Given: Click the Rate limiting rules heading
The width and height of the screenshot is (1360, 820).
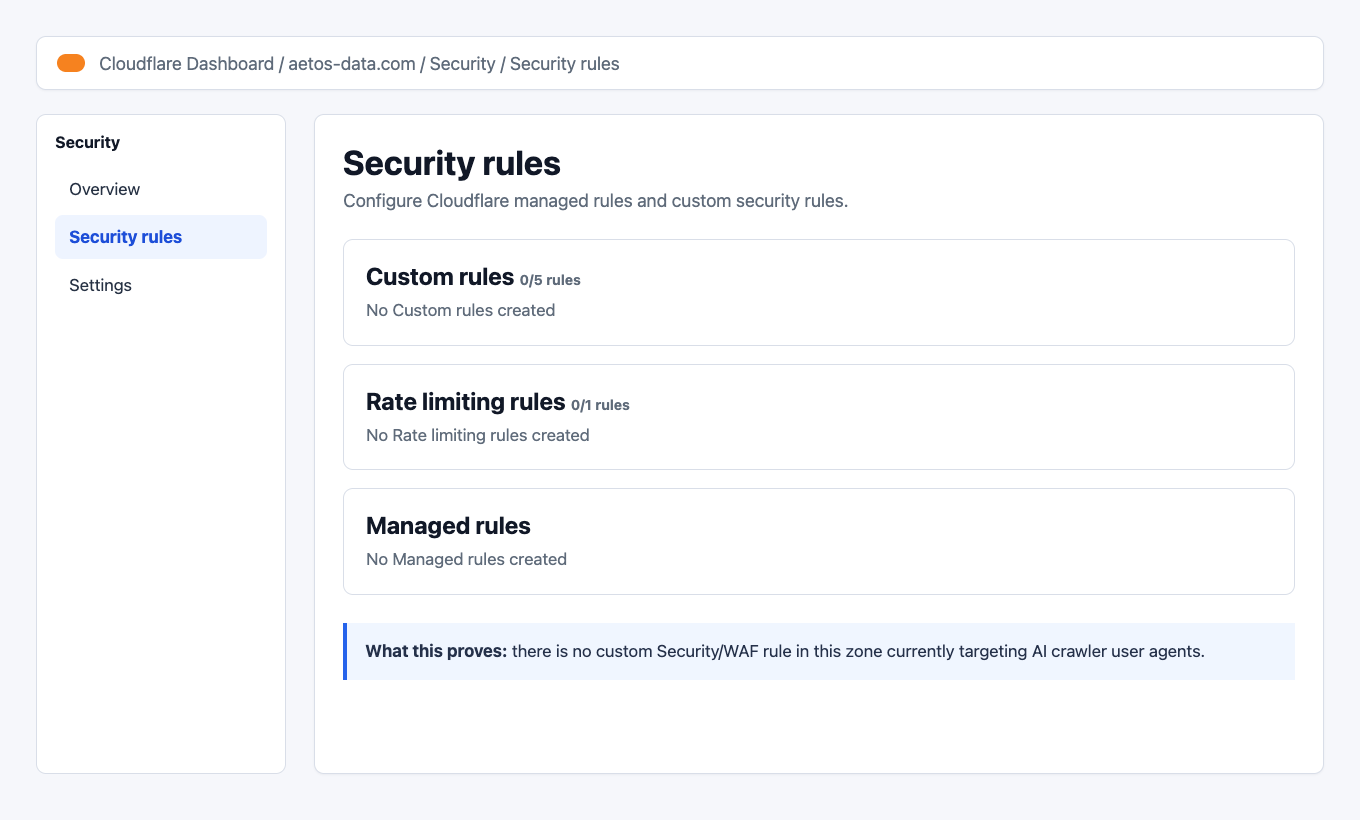Looking at the screenshot, I should 466,402.
